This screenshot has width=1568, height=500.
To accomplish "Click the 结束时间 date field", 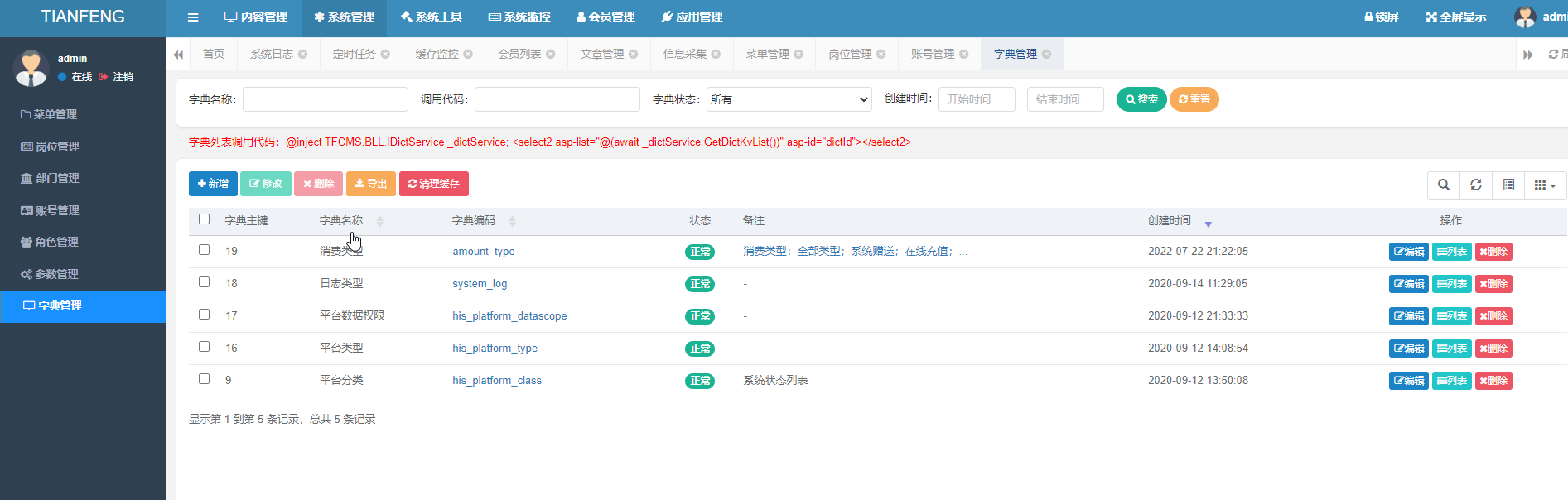I will pyautogui.click(x=1065, y=99).
